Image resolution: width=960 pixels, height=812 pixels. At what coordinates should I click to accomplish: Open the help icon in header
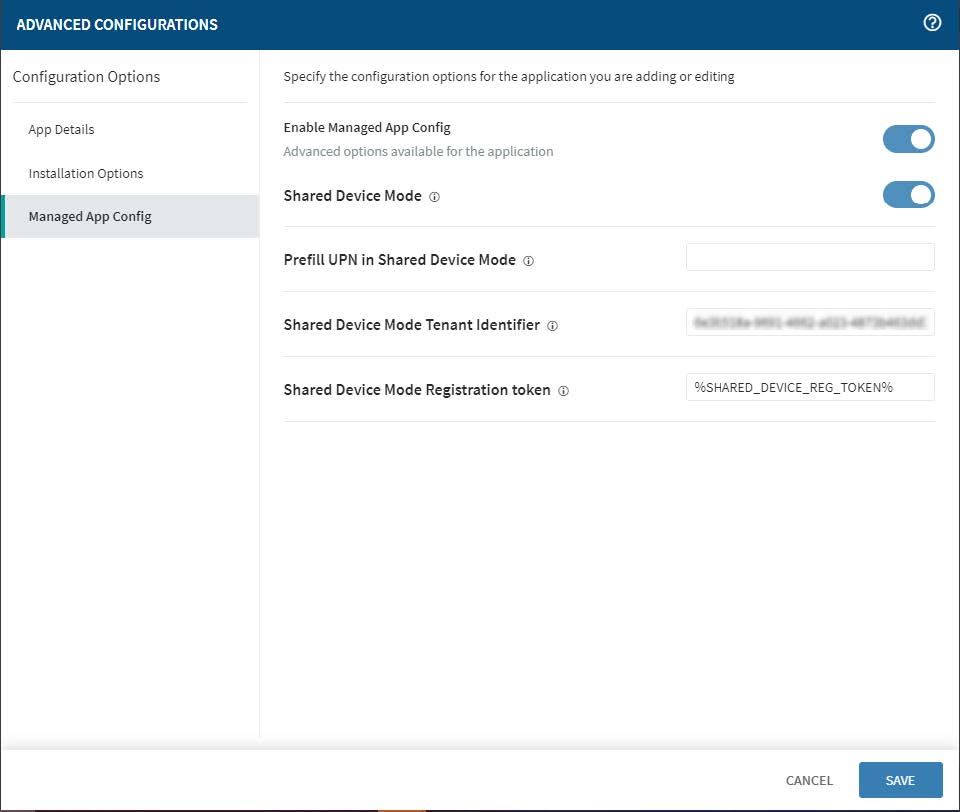click(x=932, y=23)
